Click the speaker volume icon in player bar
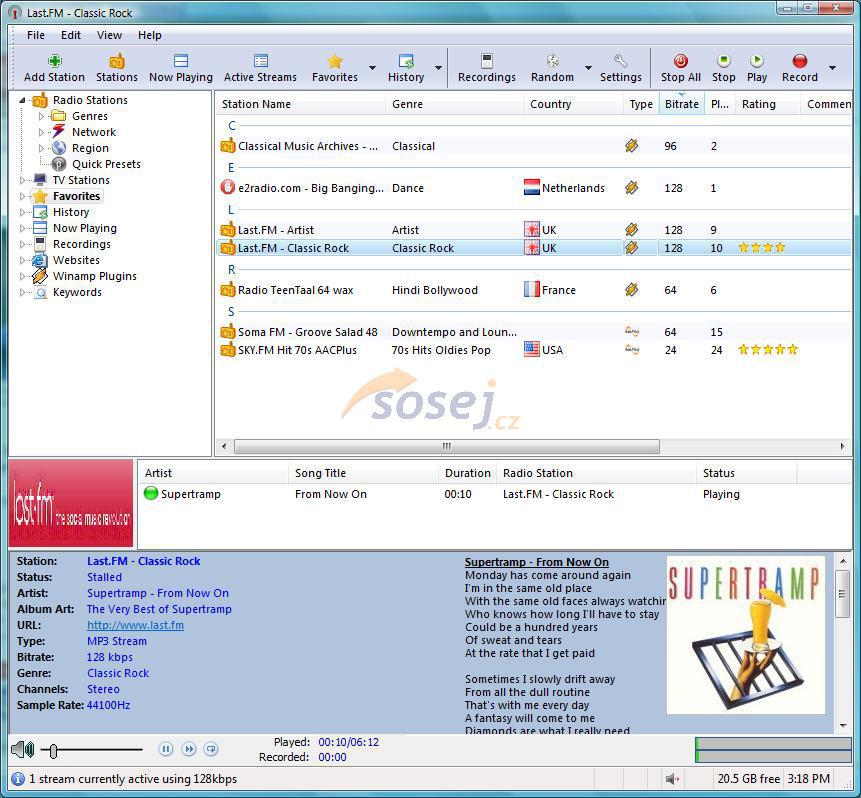The width and height of the screenshot is (861, 798). click(23, 749)
